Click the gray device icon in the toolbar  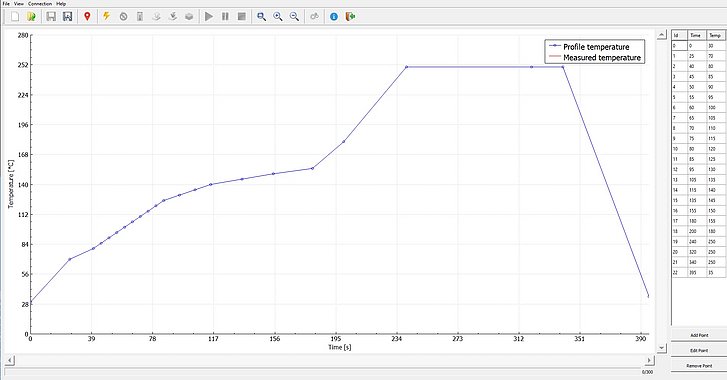tap(140, 17)
